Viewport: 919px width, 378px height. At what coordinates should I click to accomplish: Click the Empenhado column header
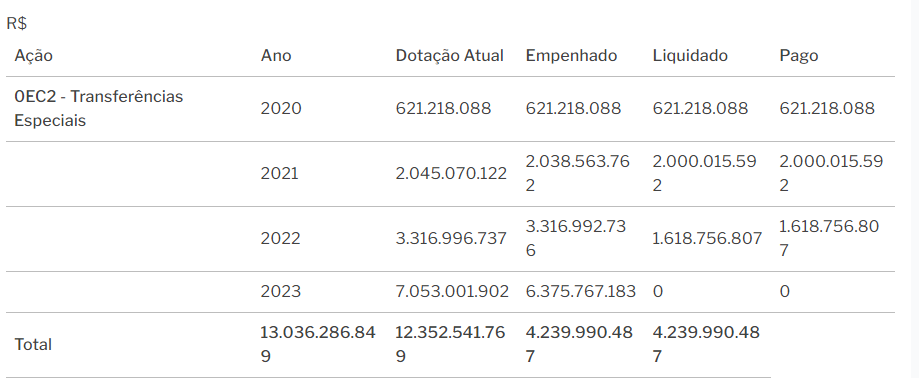(571, 56)
